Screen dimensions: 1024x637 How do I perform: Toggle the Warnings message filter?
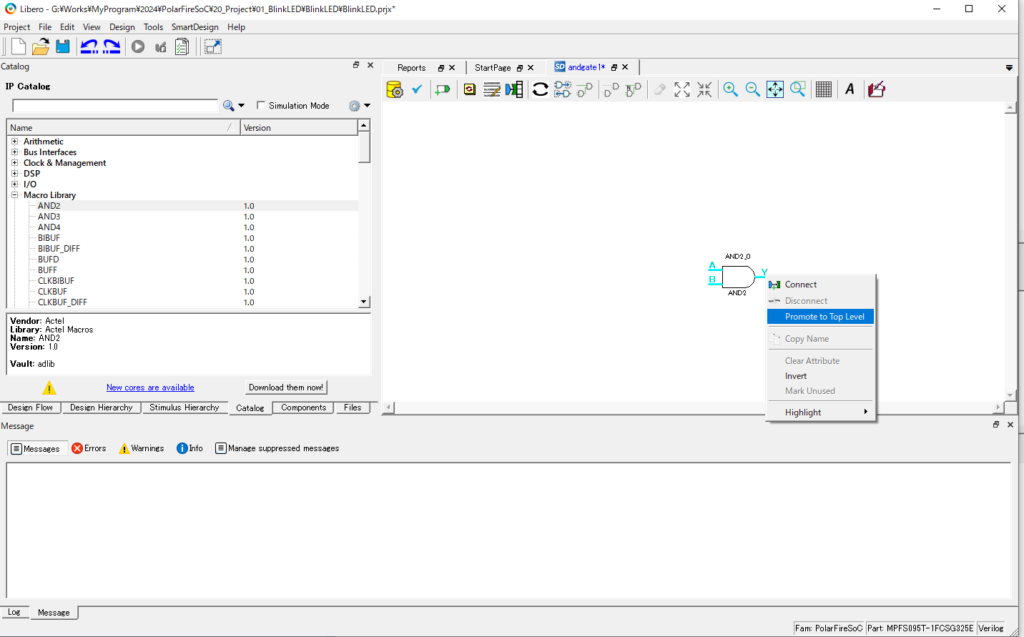[x=141, y=448]
